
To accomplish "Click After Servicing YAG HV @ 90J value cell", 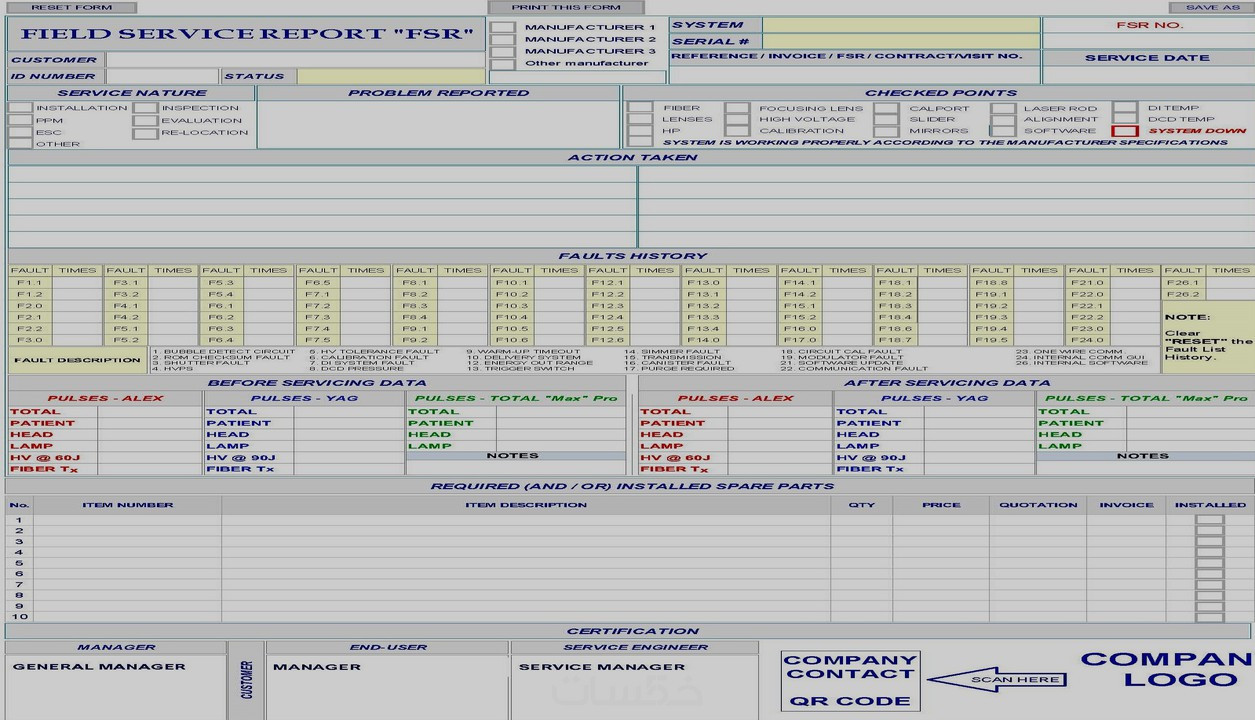I will point(978,458).
